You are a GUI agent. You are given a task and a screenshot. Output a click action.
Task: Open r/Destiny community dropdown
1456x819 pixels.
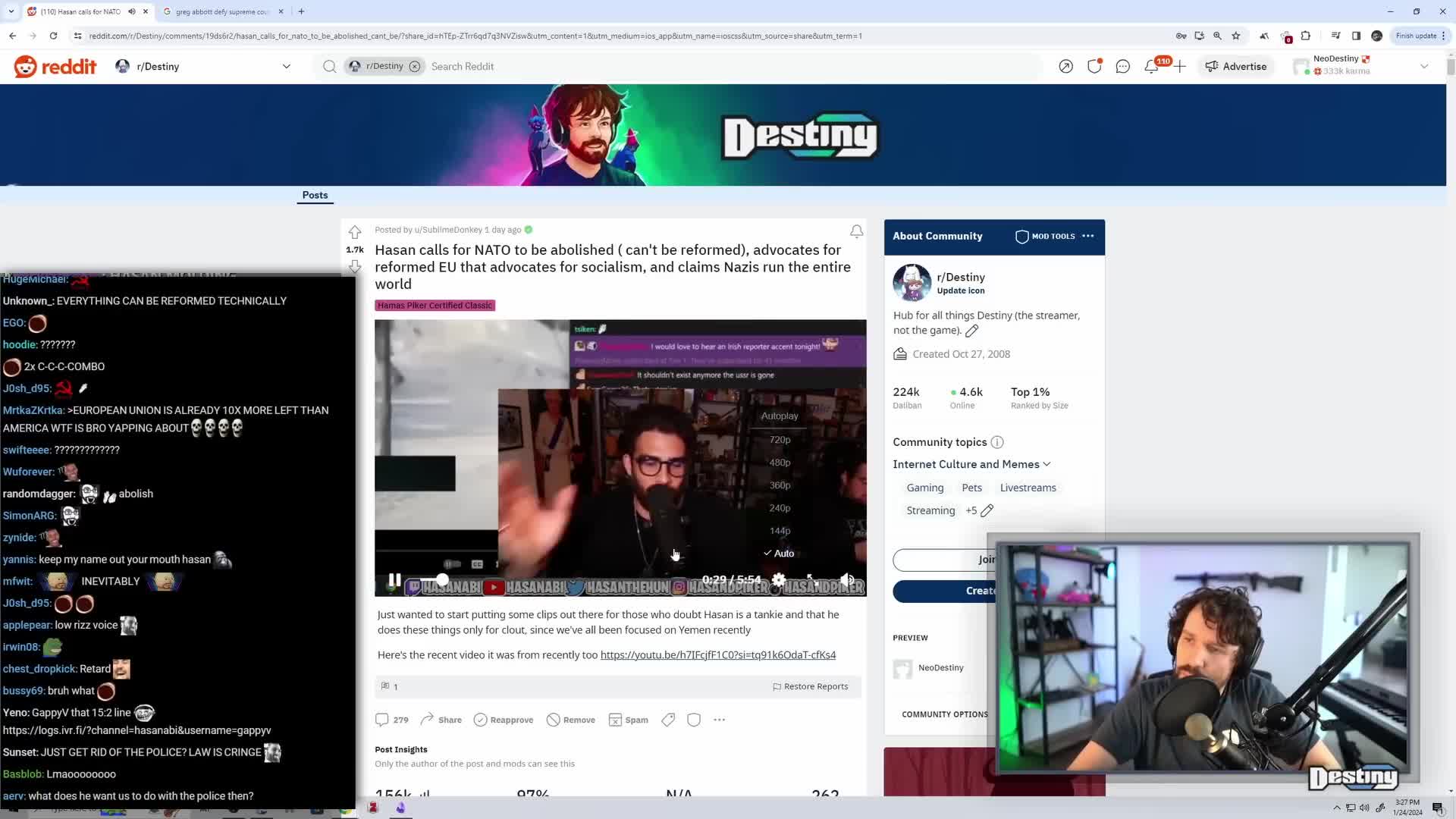click(202, 67)
